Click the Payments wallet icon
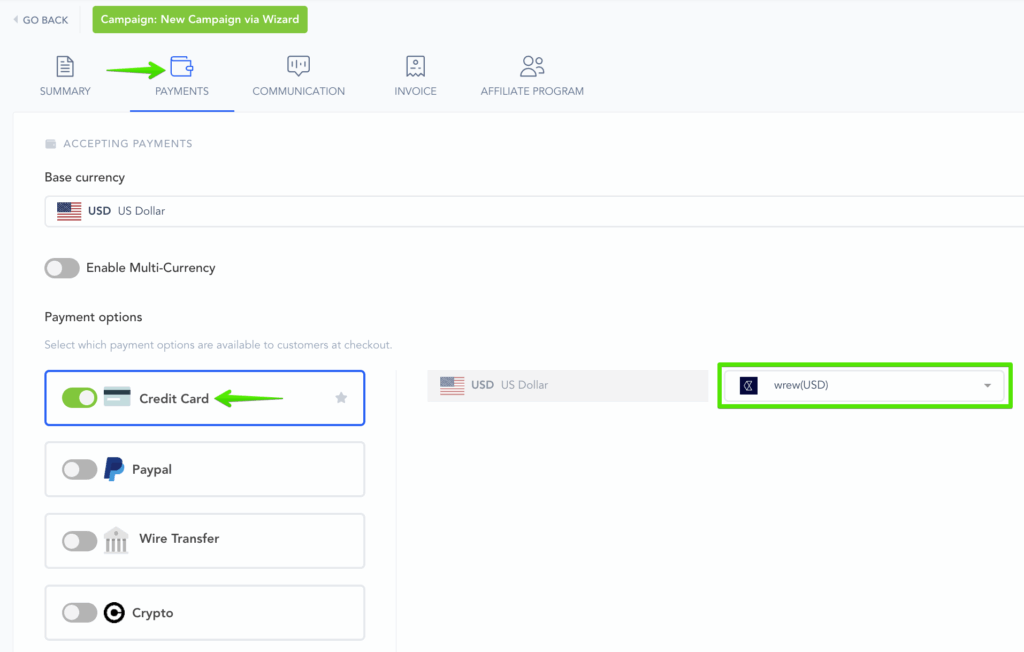This screenshot has width=1024, height=652. 181,67
